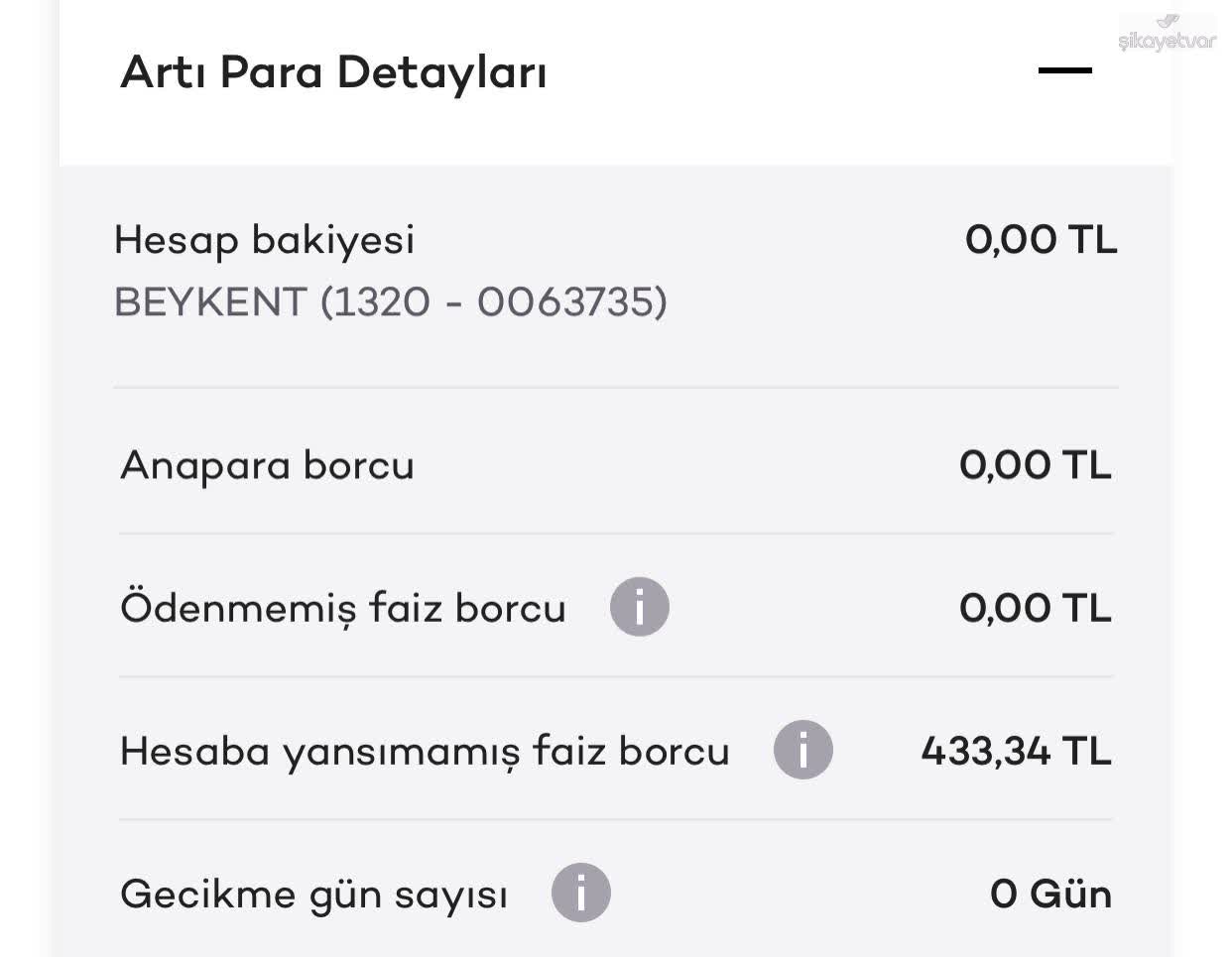
Task: Tap info icon for Hesaba yansımamış faiz borcu
Action: [802, 750]
